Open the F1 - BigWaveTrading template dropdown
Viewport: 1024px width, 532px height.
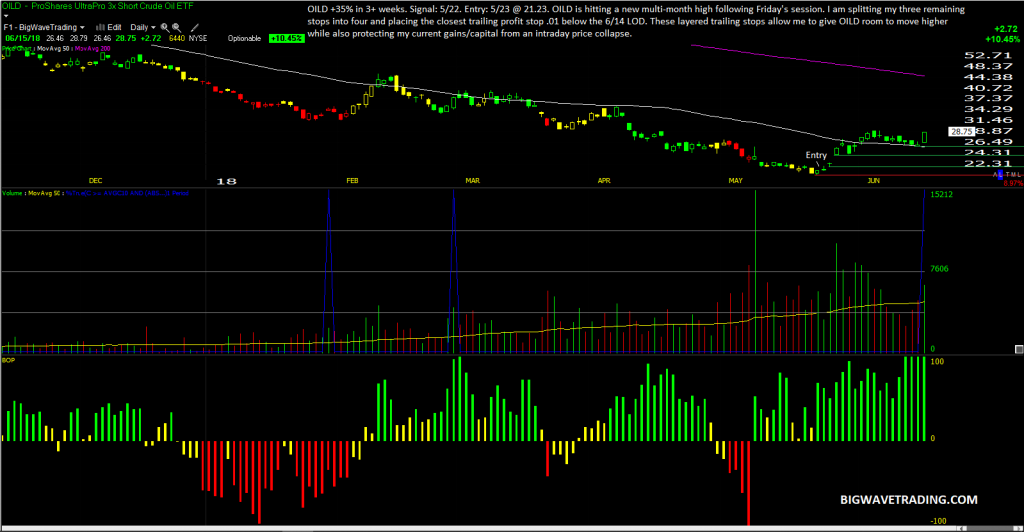[x=44, y=27]
